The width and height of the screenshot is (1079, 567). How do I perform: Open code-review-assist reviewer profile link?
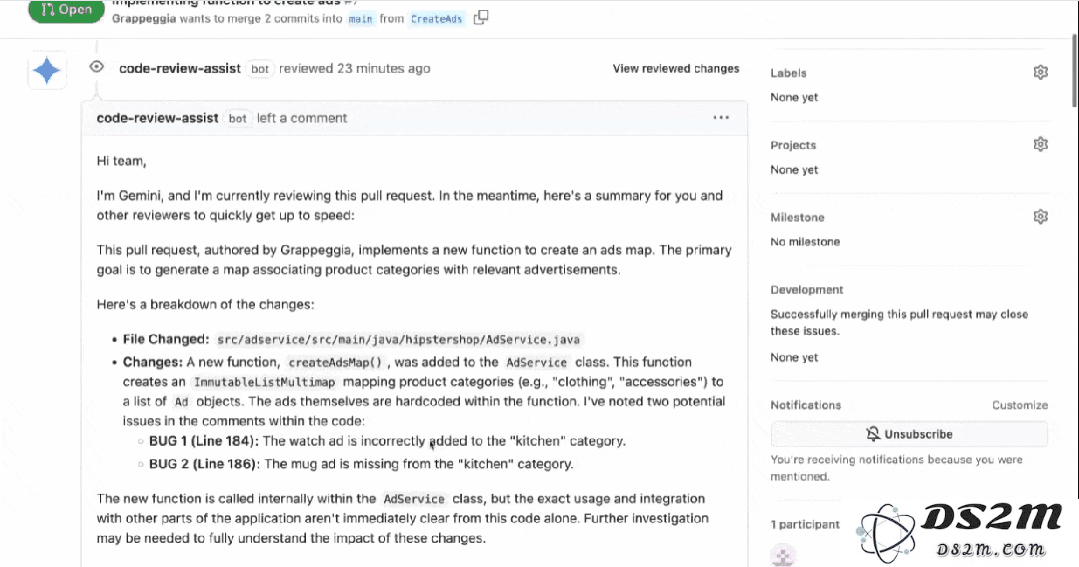click(x=180, y=68)
